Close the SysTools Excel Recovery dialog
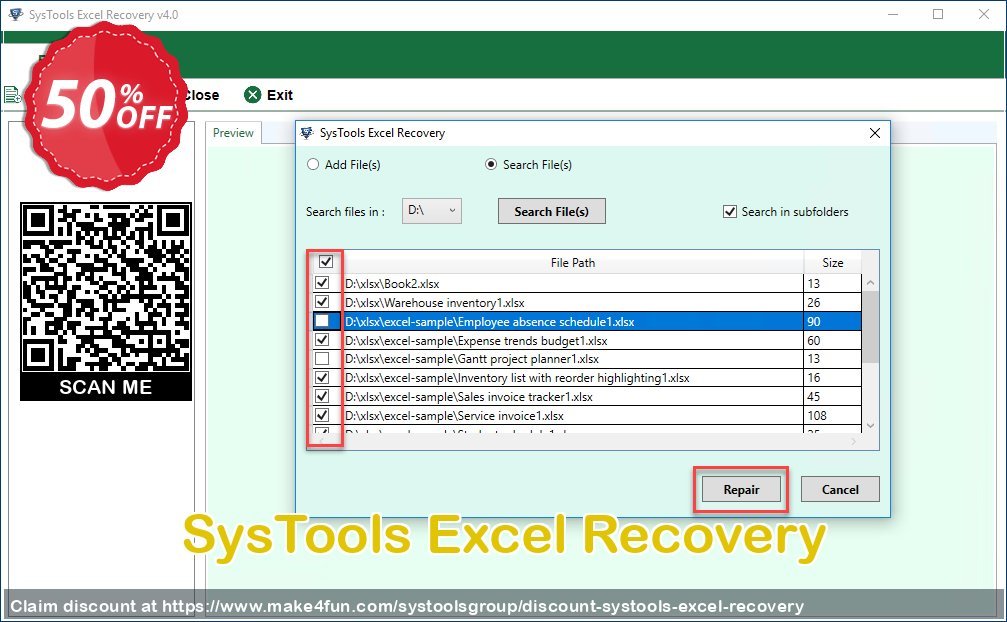Screen dimensions: 1007x622 (x=875, y=133)
